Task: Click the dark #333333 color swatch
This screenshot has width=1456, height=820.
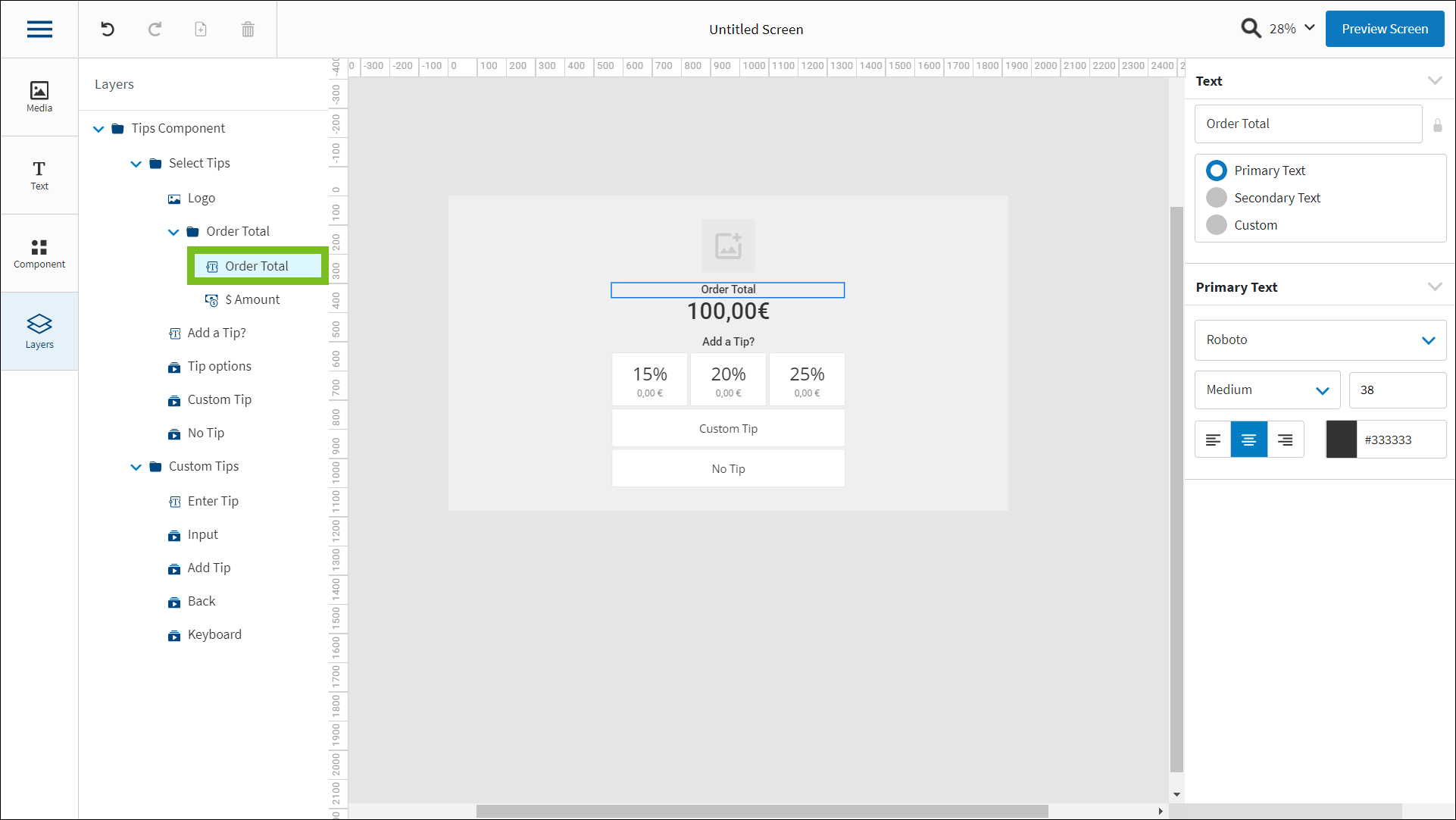Action: pos(1341,440)
